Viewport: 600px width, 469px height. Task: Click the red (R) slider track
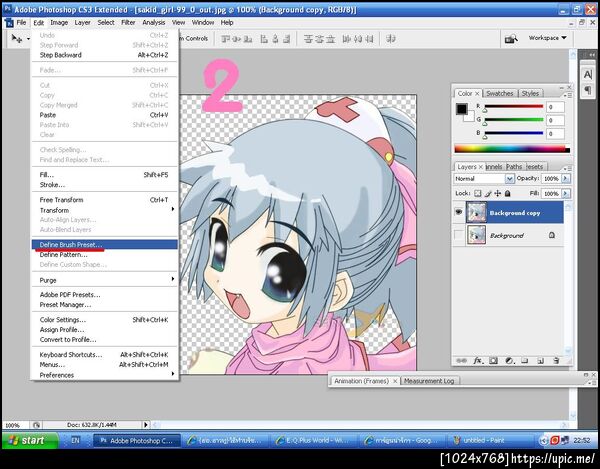[x=514, y=106]
